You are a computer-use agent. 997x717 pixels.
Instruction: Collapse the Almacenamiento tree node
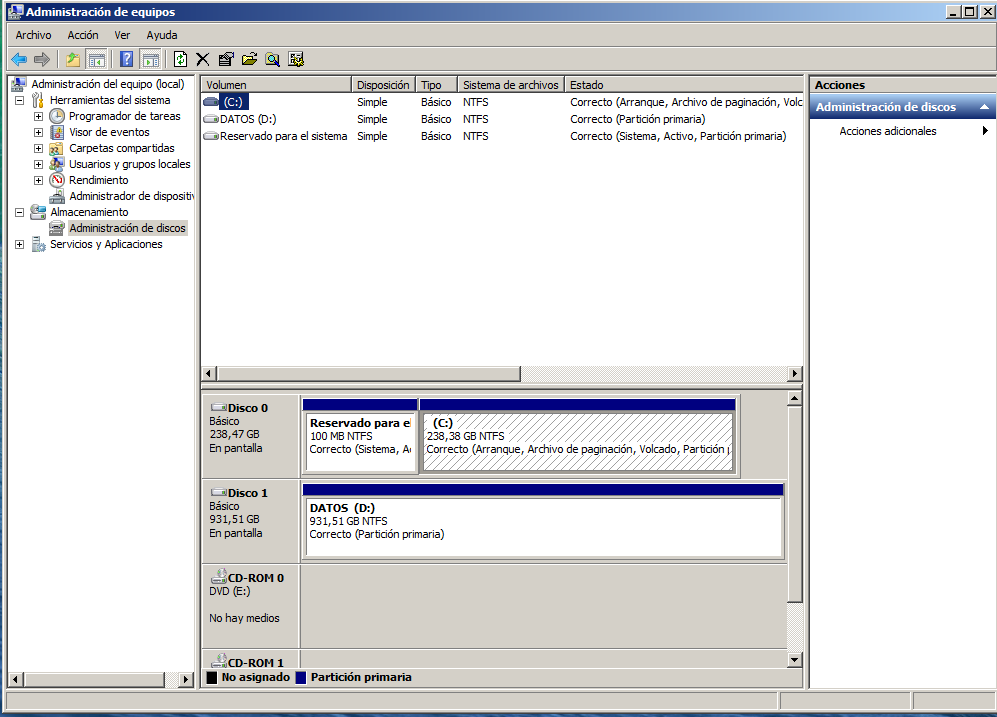point(19,212)
